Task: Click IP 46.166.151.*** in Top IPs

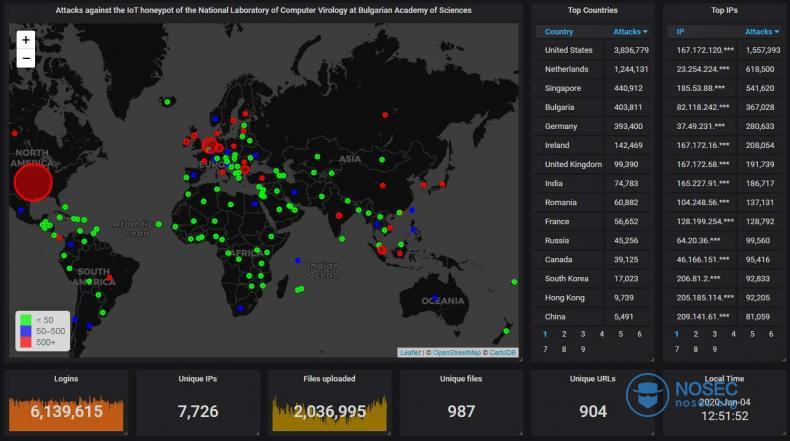Action: click(702, 260)
